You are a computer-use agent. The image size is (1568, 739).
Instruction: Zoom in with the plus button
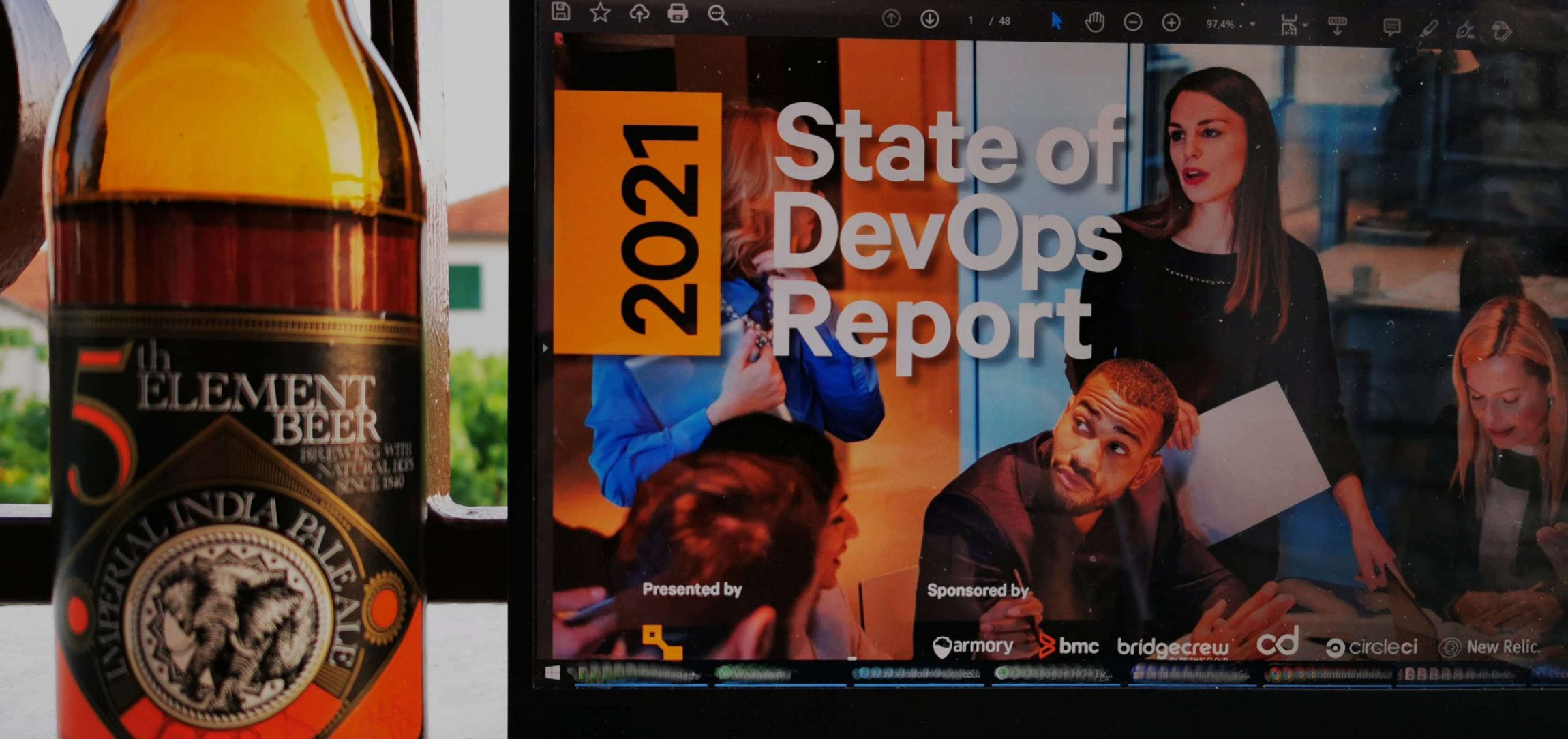pyautogui.click(x=1171, y=23)
